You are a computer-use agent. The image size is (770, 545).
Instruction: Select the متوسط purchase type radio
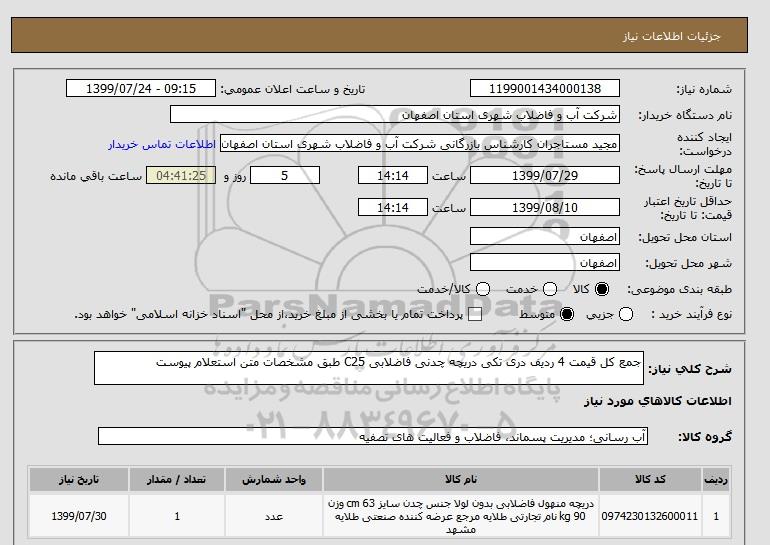coord(567,314)
